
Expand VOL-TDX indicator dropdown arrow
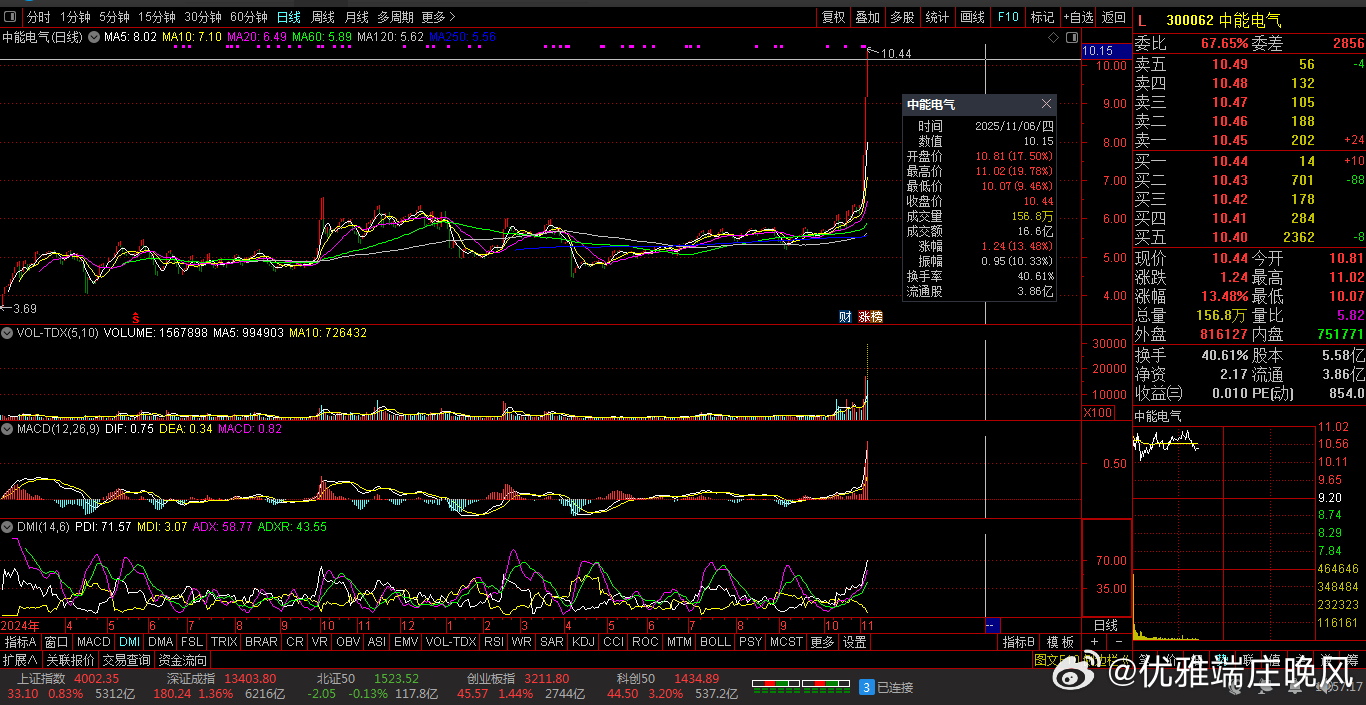tap(8, 332)
